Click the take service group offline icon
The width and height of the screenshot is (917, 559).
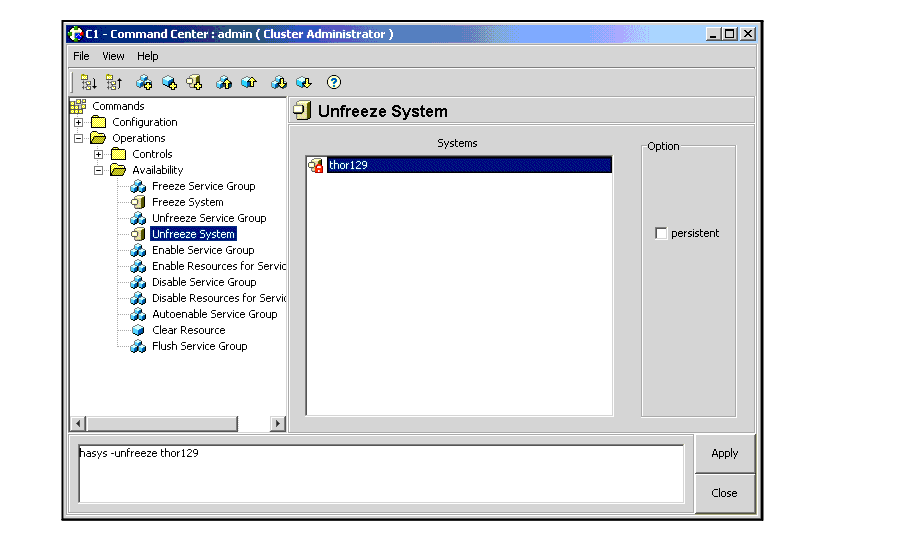point(279,83)
